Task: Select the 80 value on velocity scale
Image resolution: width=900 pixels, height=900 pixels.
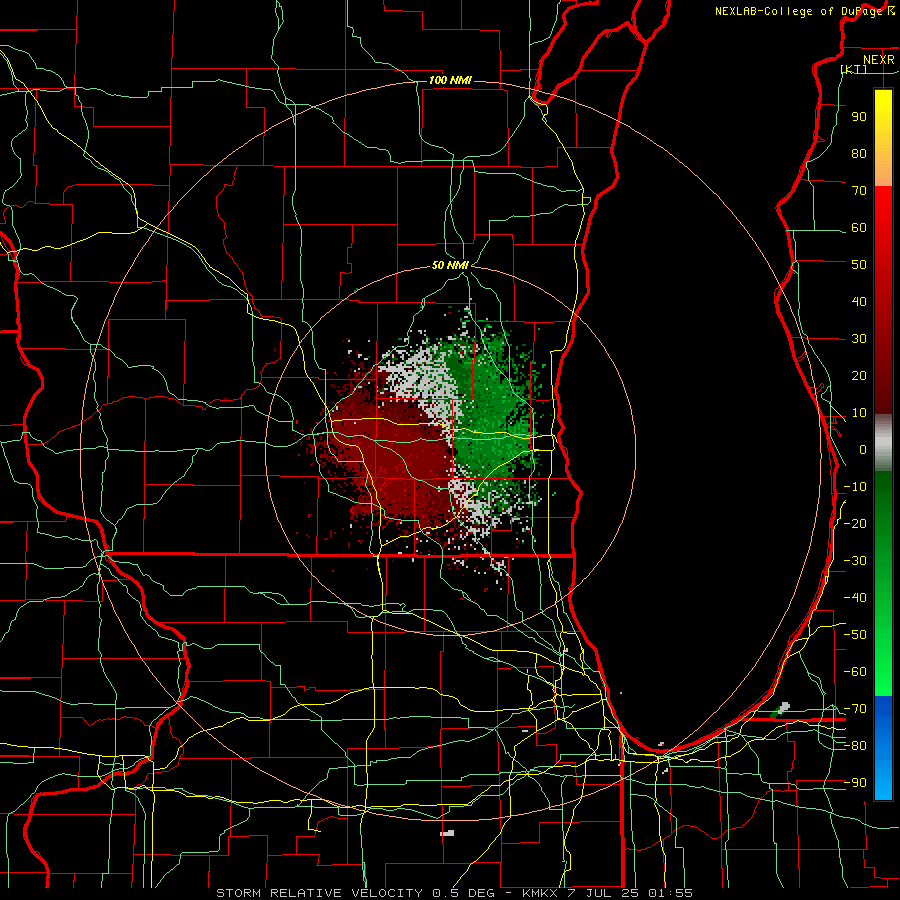Action: 859,153
